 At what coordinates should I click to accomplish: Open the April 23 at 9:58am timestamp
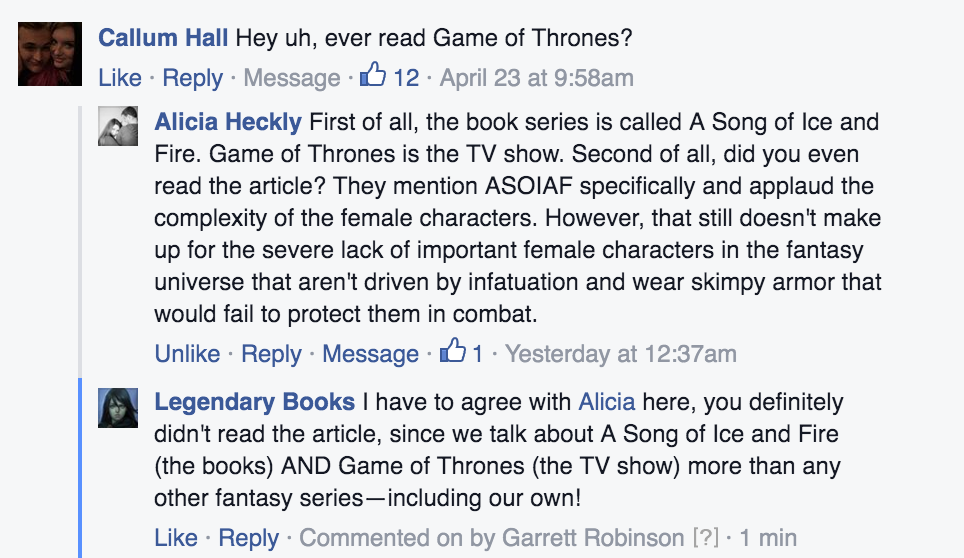[536, 78]
